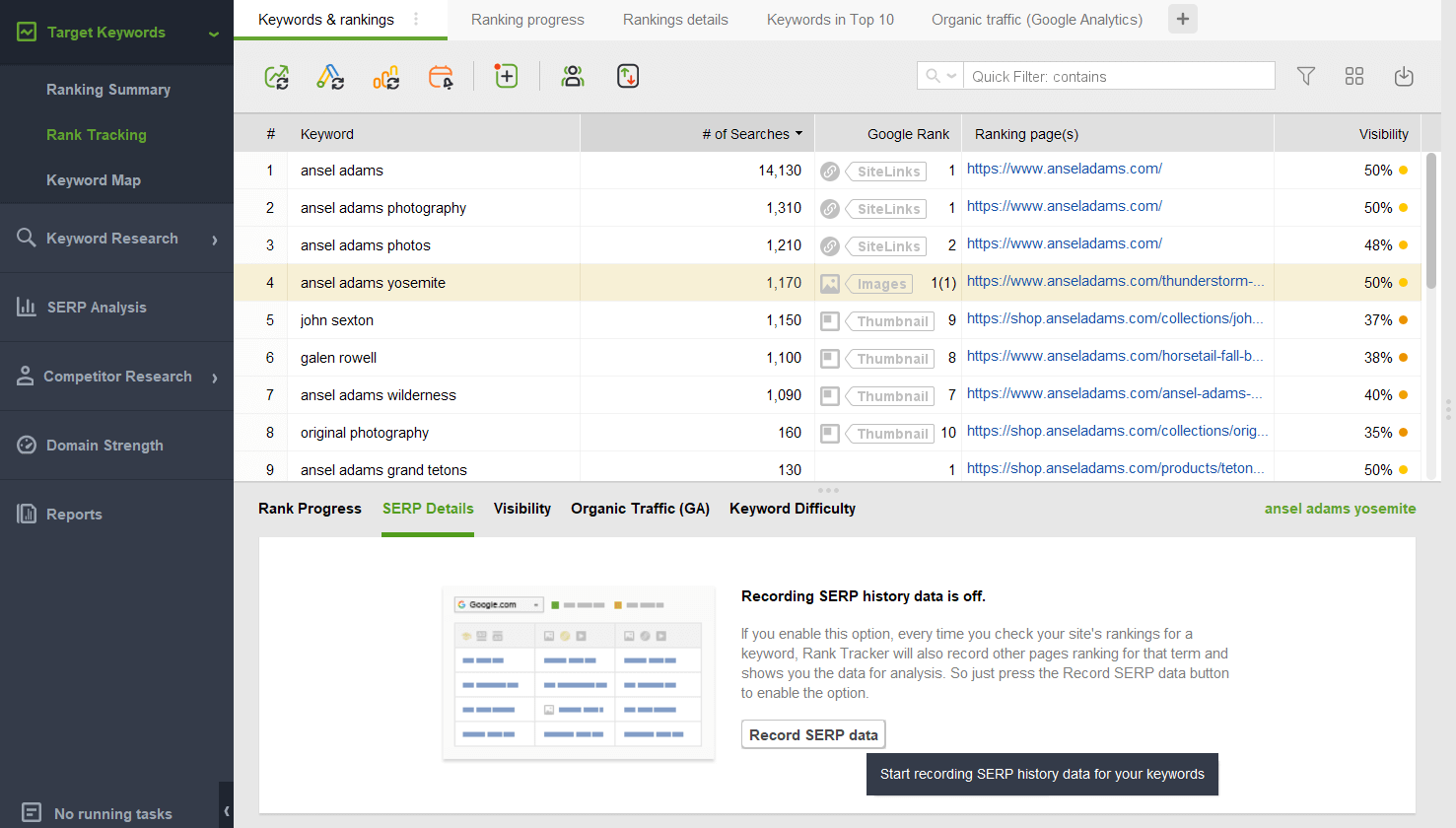The image size is (1456, 828).
Task: Click the link icon in ansel adams photography row
Action: pos(830,209)
